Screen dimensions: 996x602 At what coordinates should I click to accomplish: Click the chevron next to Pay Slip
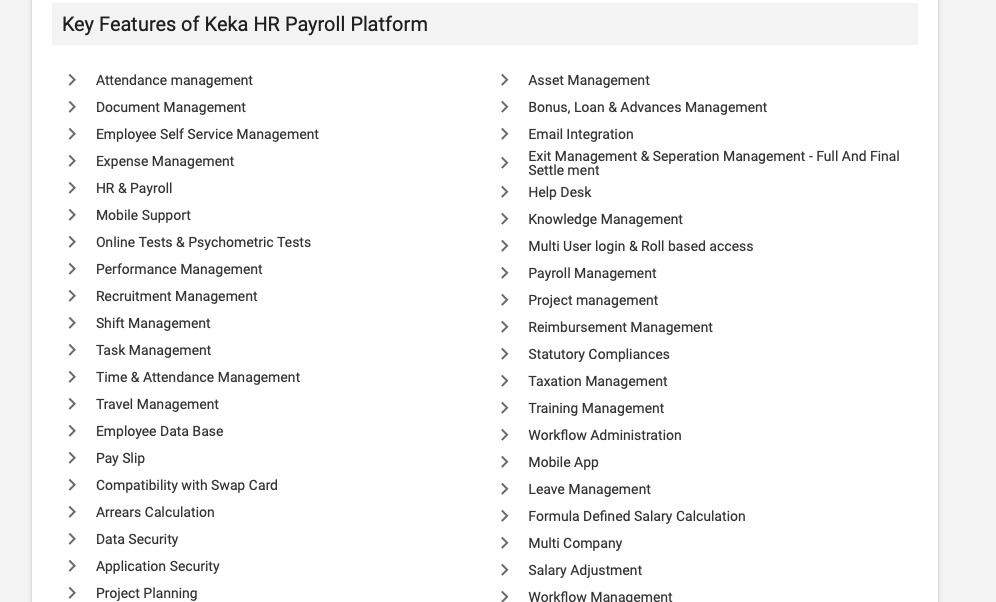tap(72, 458)
